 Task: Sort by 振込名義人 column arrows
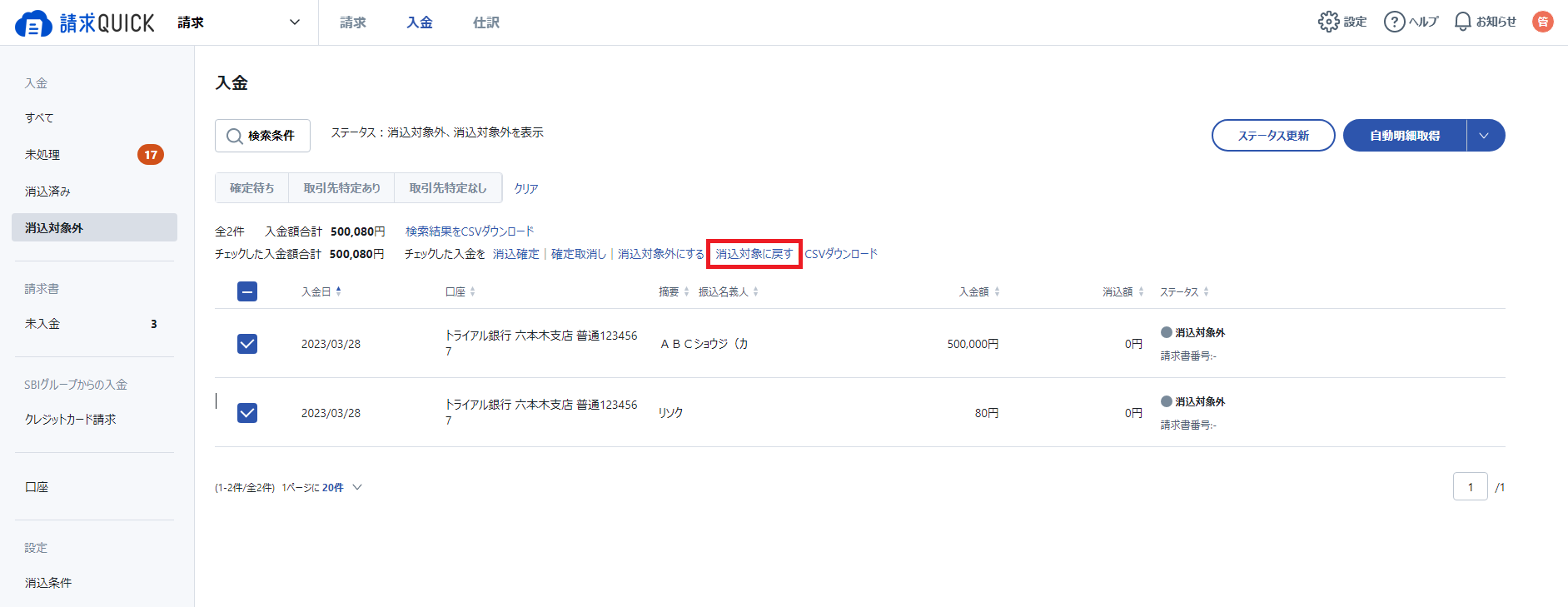pos(756,291)
